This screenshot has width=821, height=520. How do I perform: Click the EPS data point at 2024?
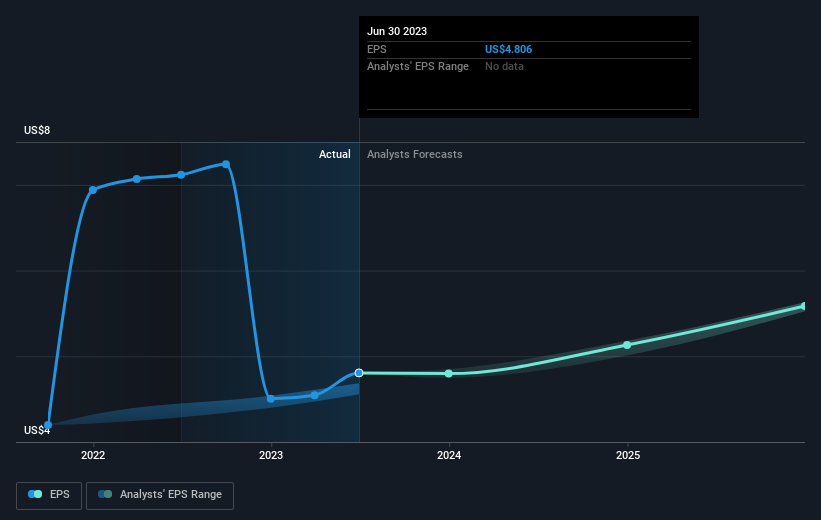pyautogui.click(x=449, y=373)
